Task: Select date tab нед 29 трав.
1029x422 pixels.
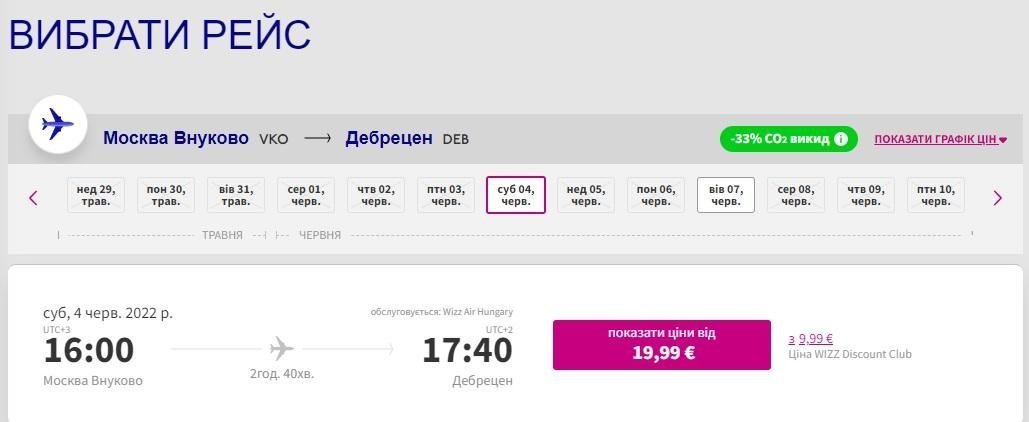Action: [x=95, y=195]
